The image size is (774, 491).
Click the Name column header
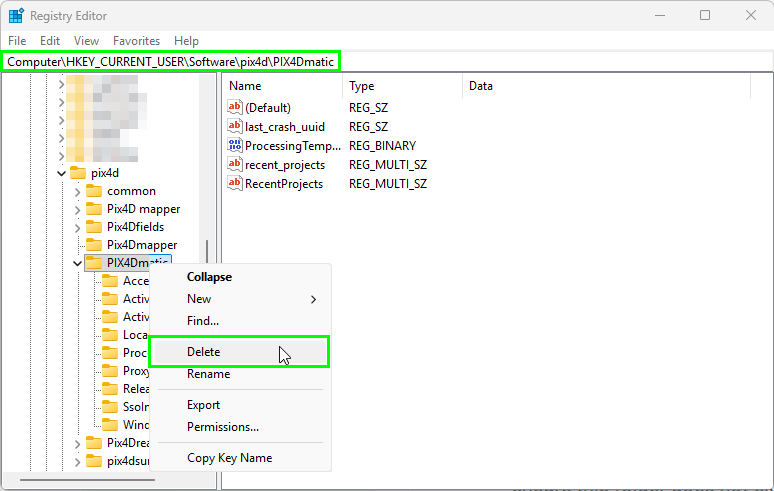pyautogui.click(x=283, y=86)
